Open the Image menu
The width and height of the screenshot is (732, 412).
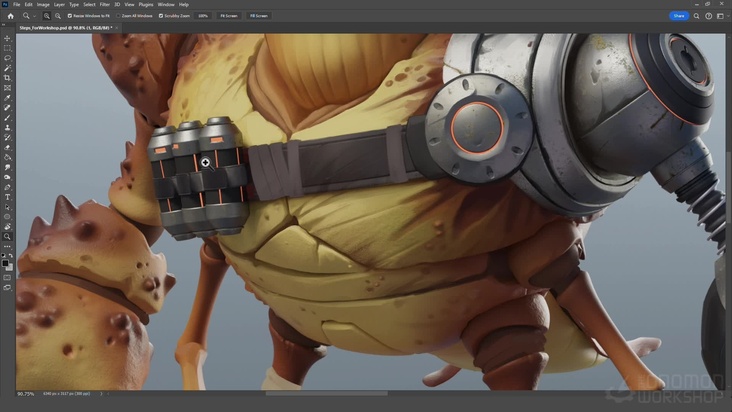tap(43, 4)
